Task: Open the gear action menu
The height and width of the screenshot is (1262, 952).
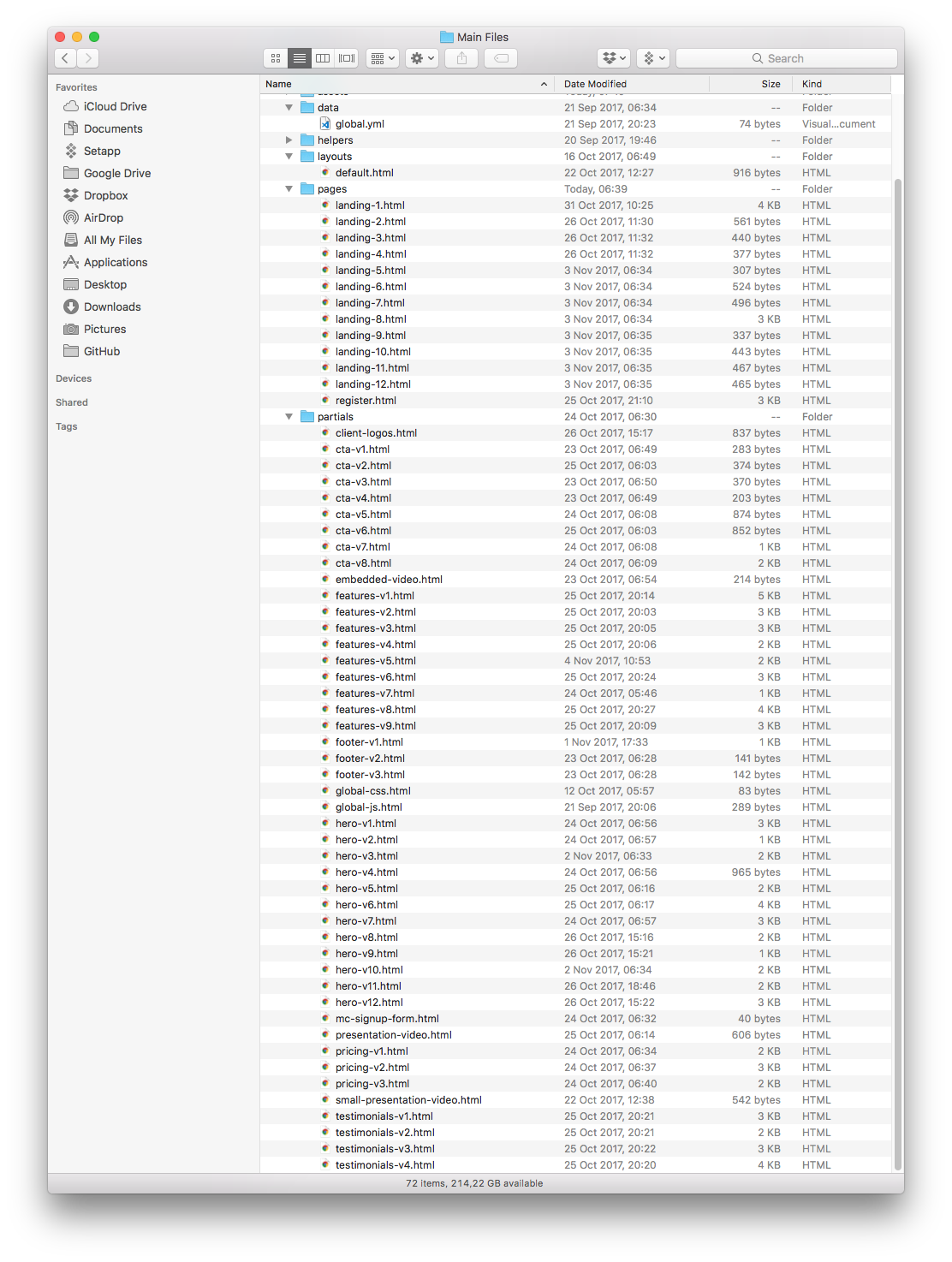Action: point(422,58)
